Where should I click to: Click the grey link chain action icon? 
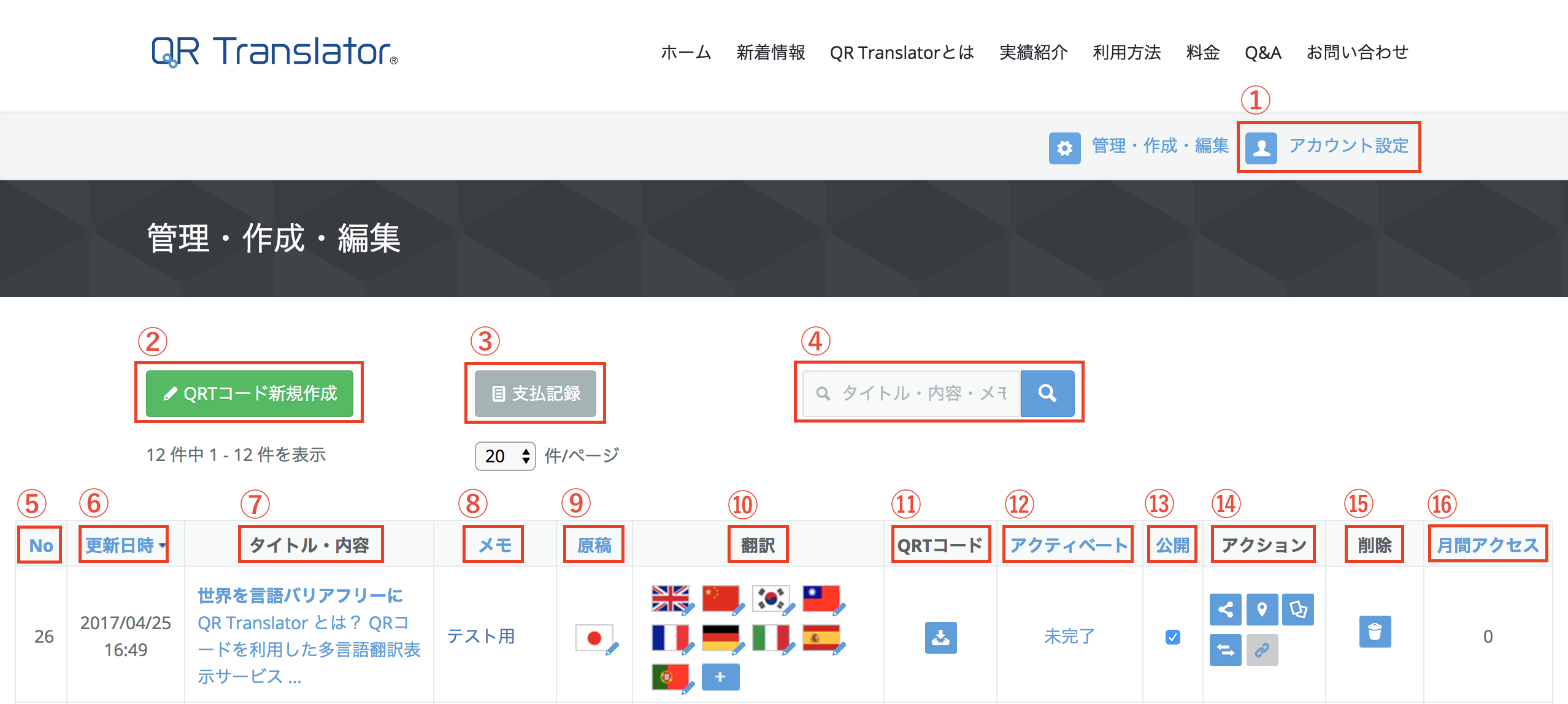[x=1262, y=650]
